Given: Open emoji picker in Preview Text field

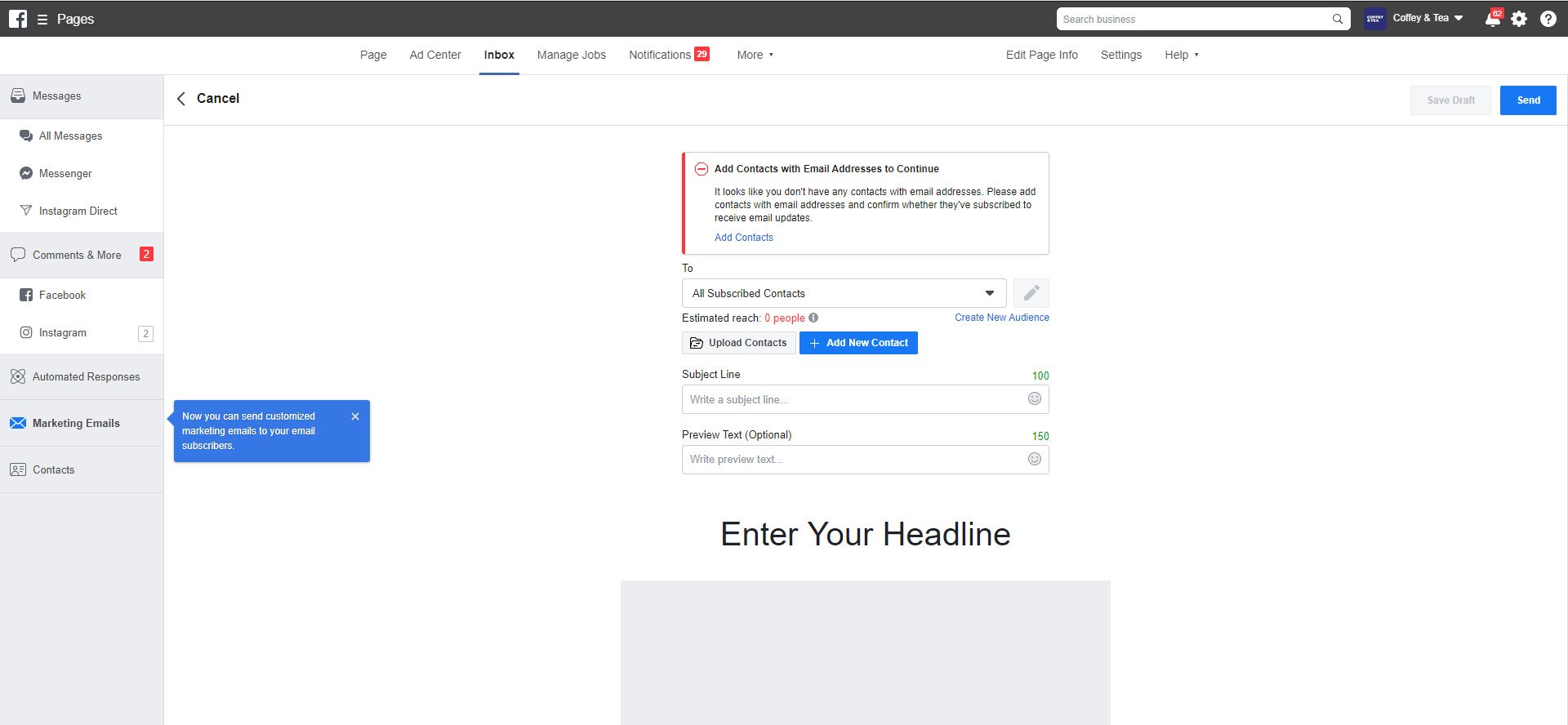Looking at the screenshot, I should (x=1034, y=460).
